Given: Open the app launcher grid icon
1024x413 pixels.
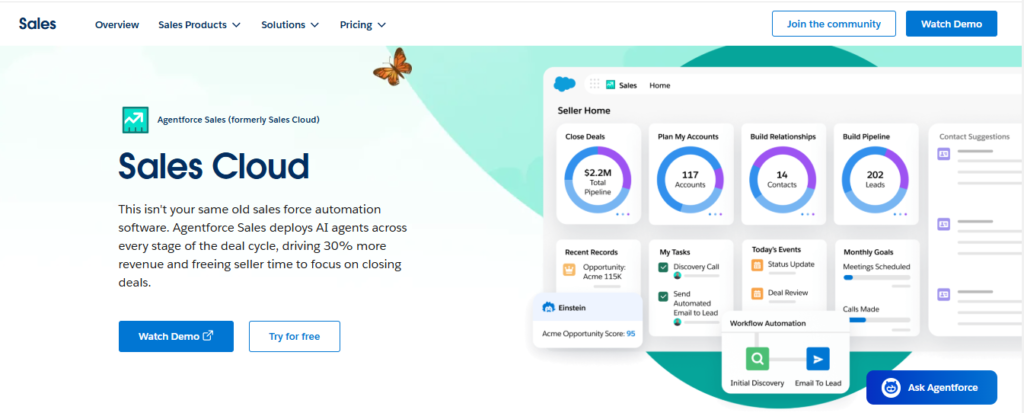Looking at the screenshot, I should tap(594, 84).
